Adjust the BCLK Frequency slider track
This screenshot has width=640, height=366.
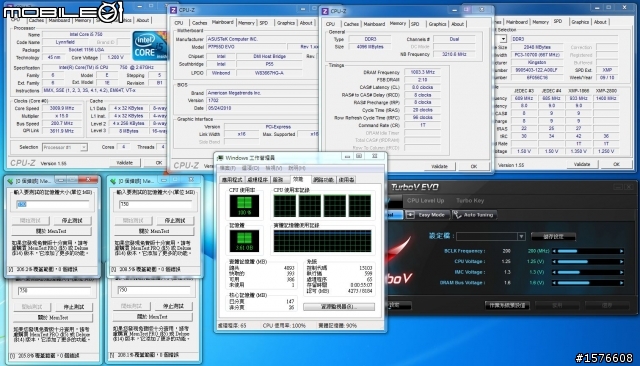(x=588, y=251)
